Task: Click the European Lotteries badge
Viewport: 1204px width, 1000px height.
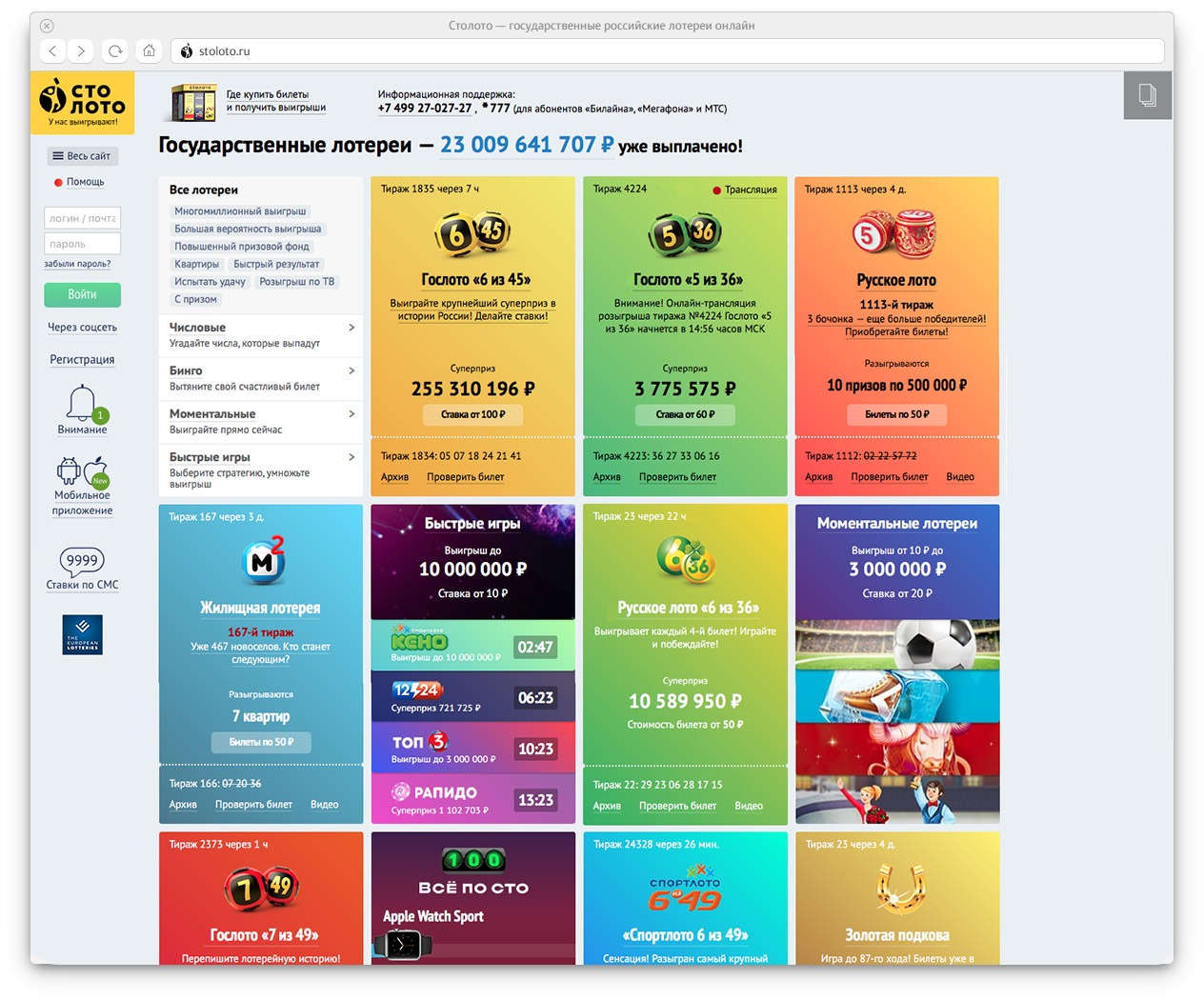Action: [82, 634]
